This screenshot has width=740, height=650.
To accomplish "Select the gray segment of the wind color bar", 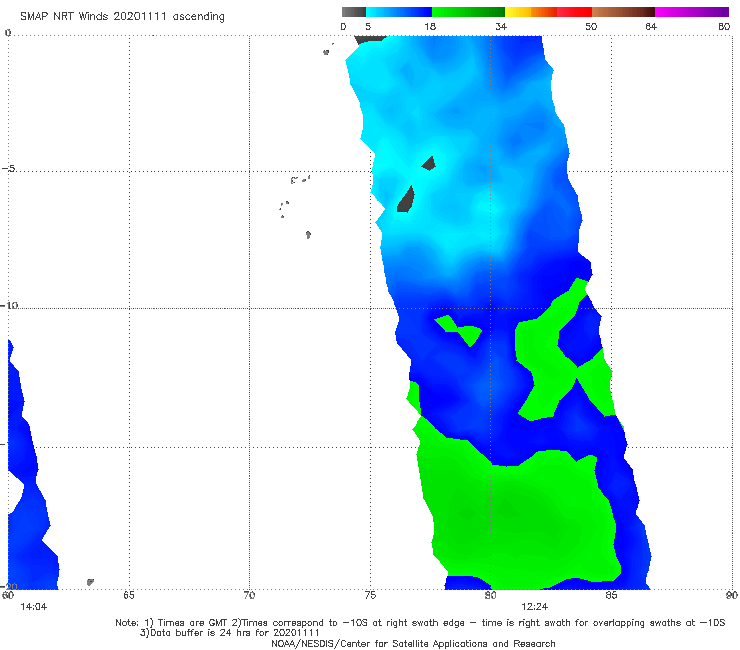I will coord(353,12).
